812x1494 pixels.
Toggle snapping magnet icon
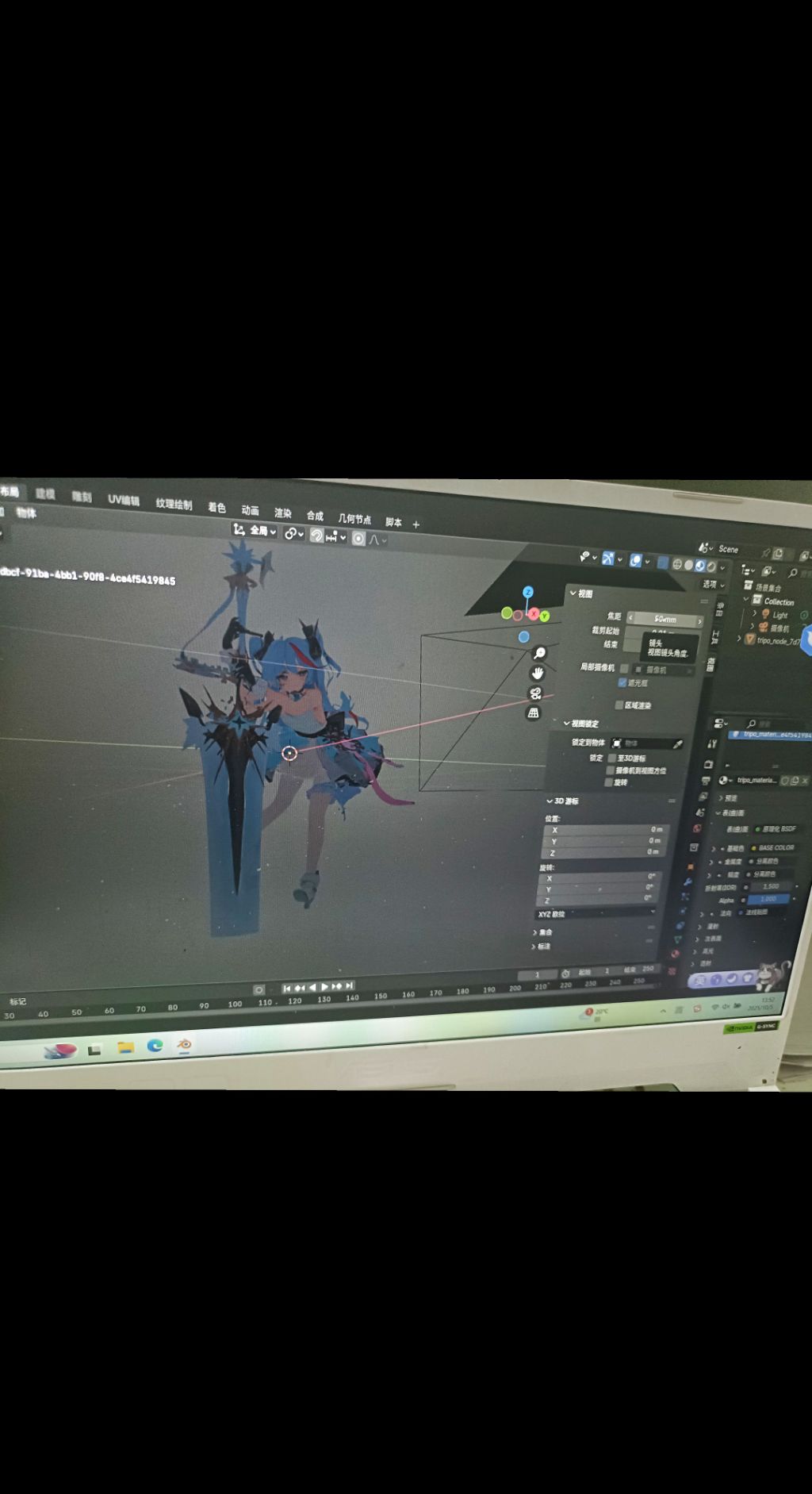[316, 536]
